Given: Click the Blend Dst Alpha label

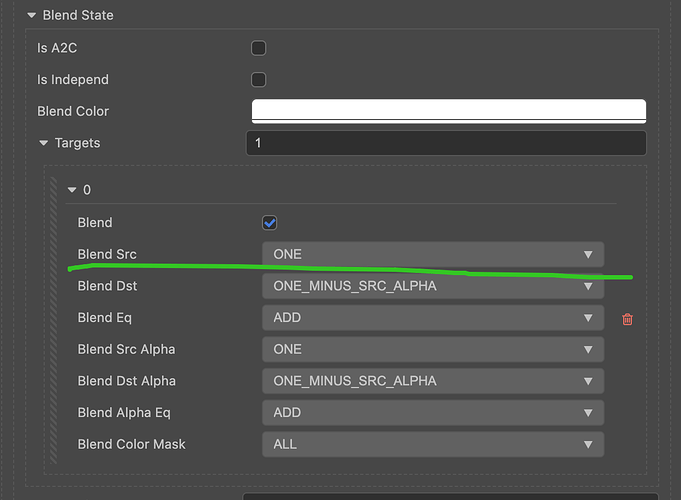Looking at the screenshot, I should (126, 381).
